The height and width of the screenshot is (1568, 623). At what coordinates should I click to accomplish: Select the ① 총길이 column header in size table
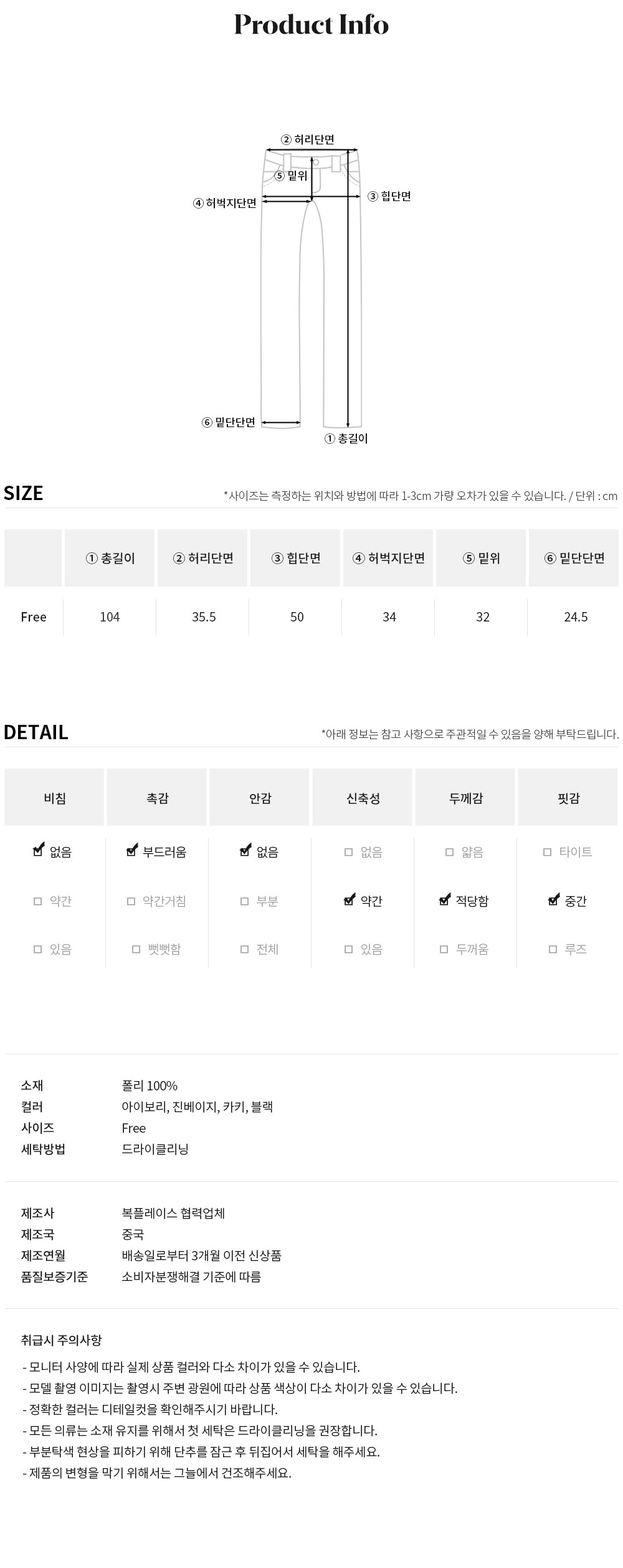[110, 559]
